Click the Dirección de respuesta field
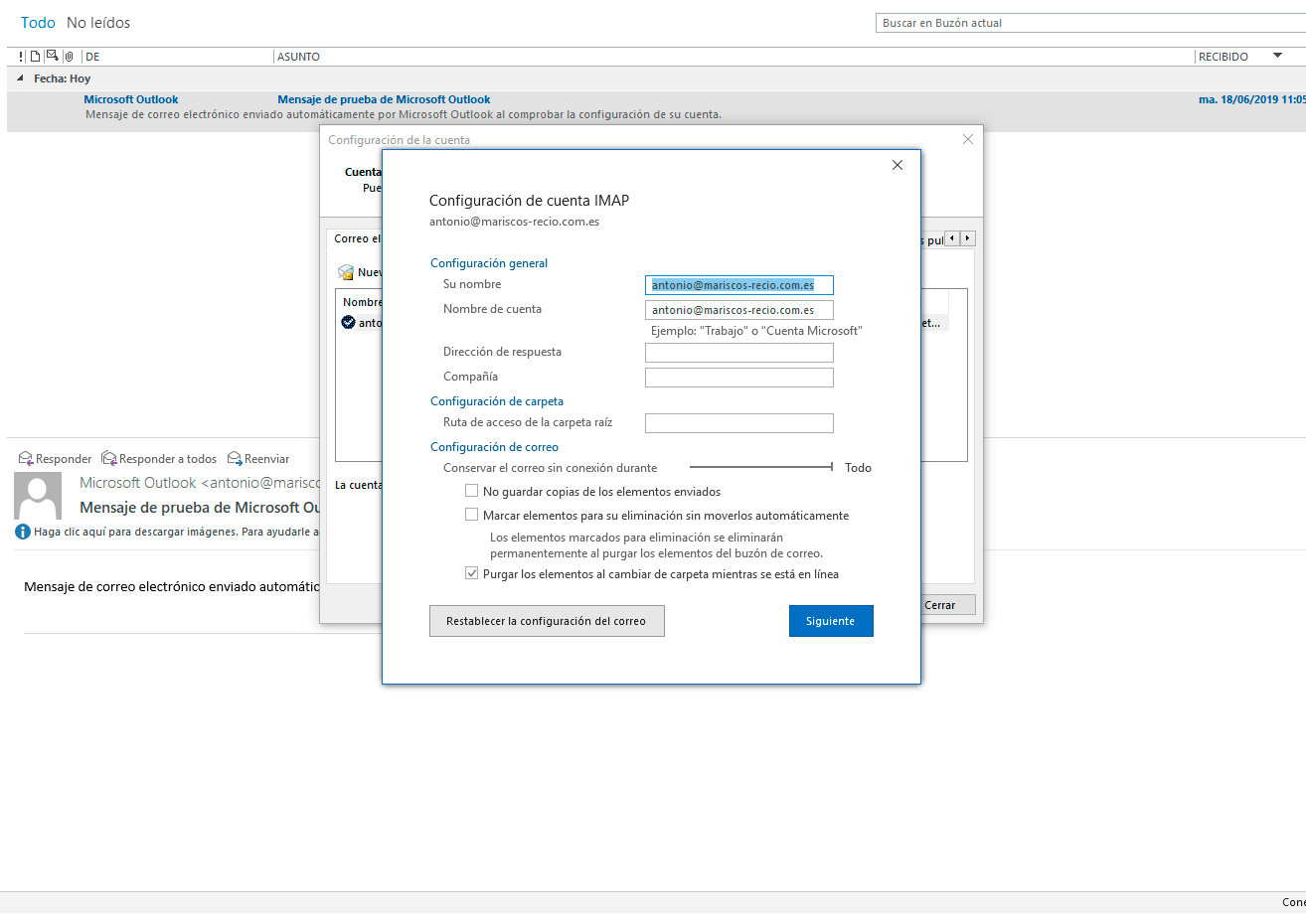 click(x=739, y=353)
